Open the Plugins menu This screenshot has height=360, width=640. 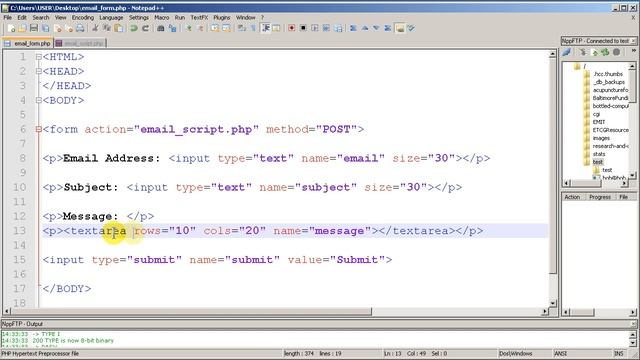(222, 18)
